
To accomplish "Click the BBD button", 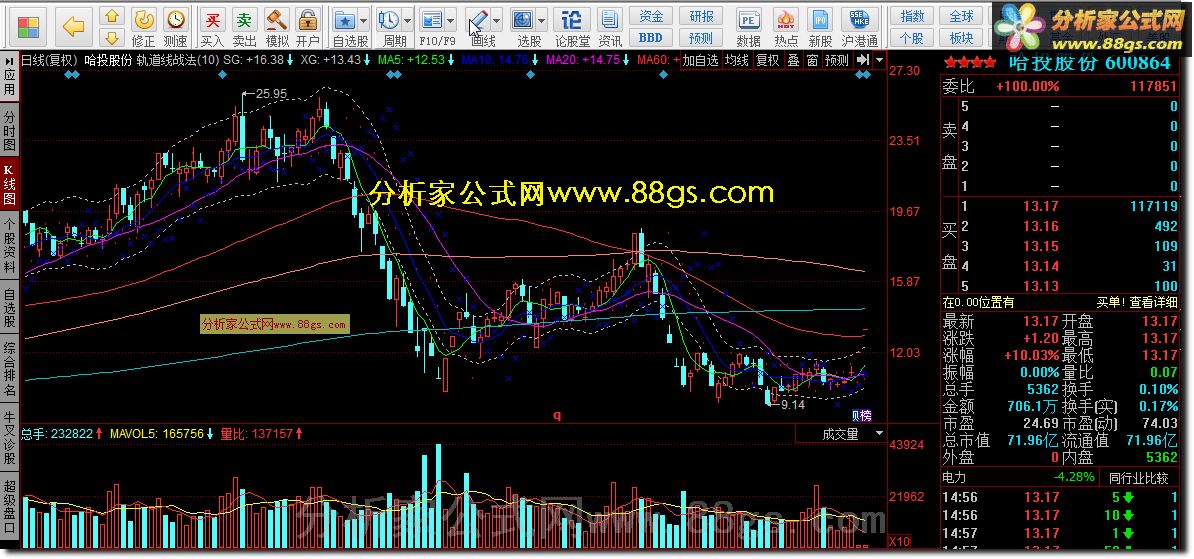I will pyautogui.click(x=651, y=37).
